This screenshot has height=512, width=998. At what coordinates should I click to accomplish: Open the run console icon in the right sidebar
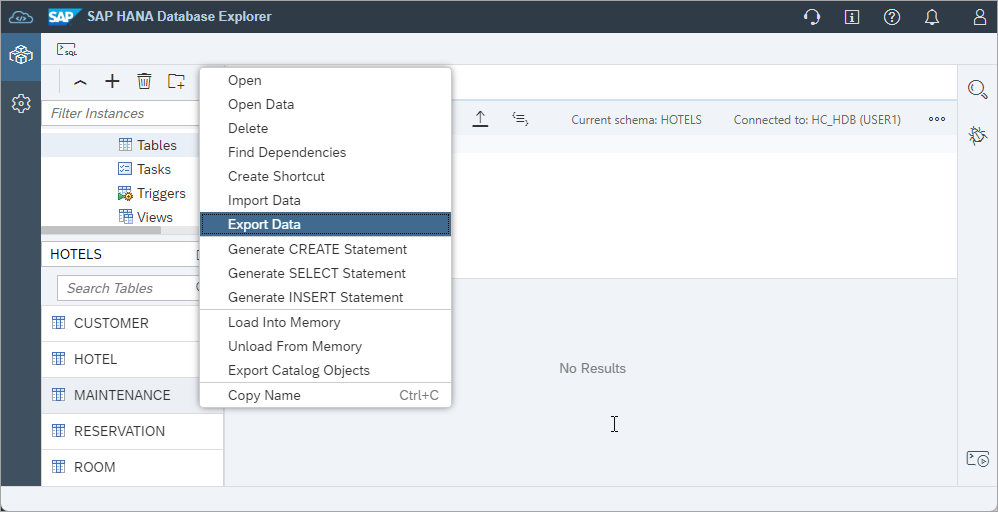(978, 459)
